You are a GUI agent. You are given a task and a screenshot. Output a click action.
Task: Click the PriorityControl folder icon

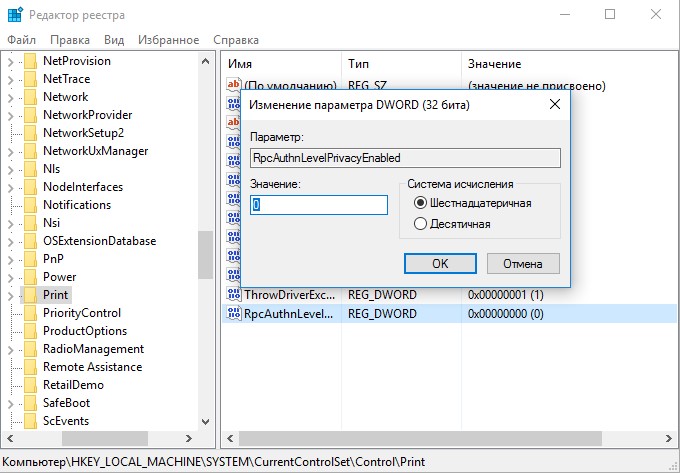[x=30, y=313]
